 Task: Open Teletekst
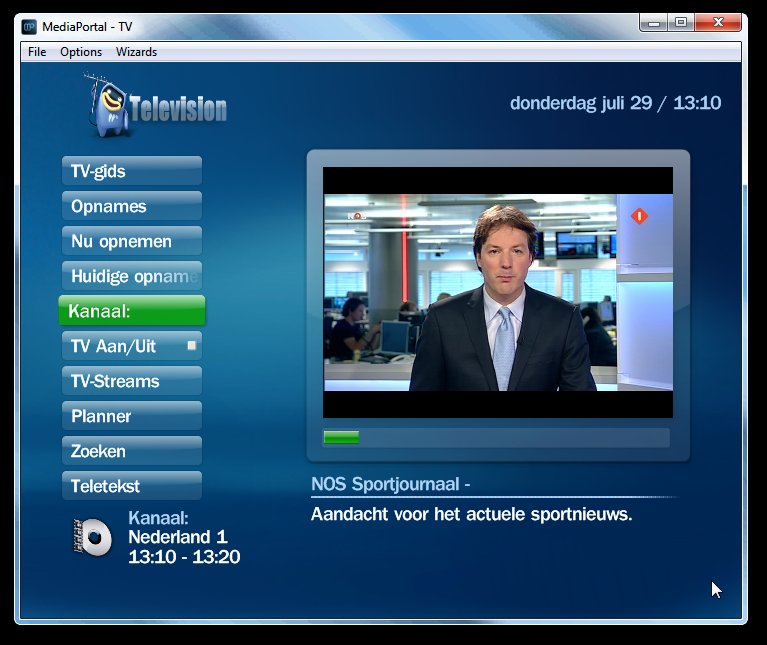coord(132,486)
